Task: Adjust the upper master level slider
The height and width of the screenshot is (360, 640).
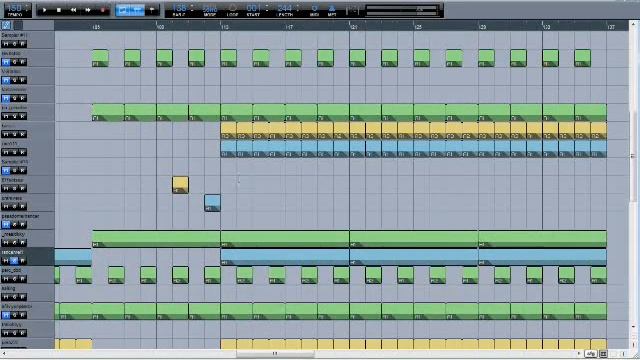Action: click(x=402, y=8)
